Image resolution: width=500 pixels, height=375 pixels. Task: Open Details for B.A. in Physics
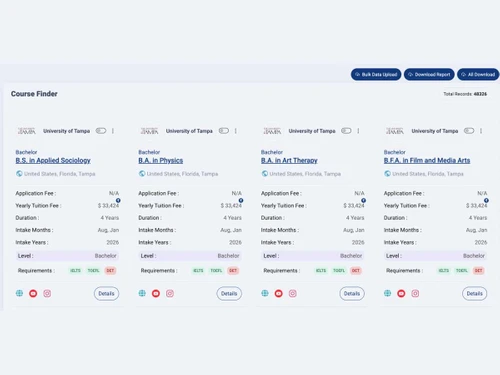coord(229,294)
